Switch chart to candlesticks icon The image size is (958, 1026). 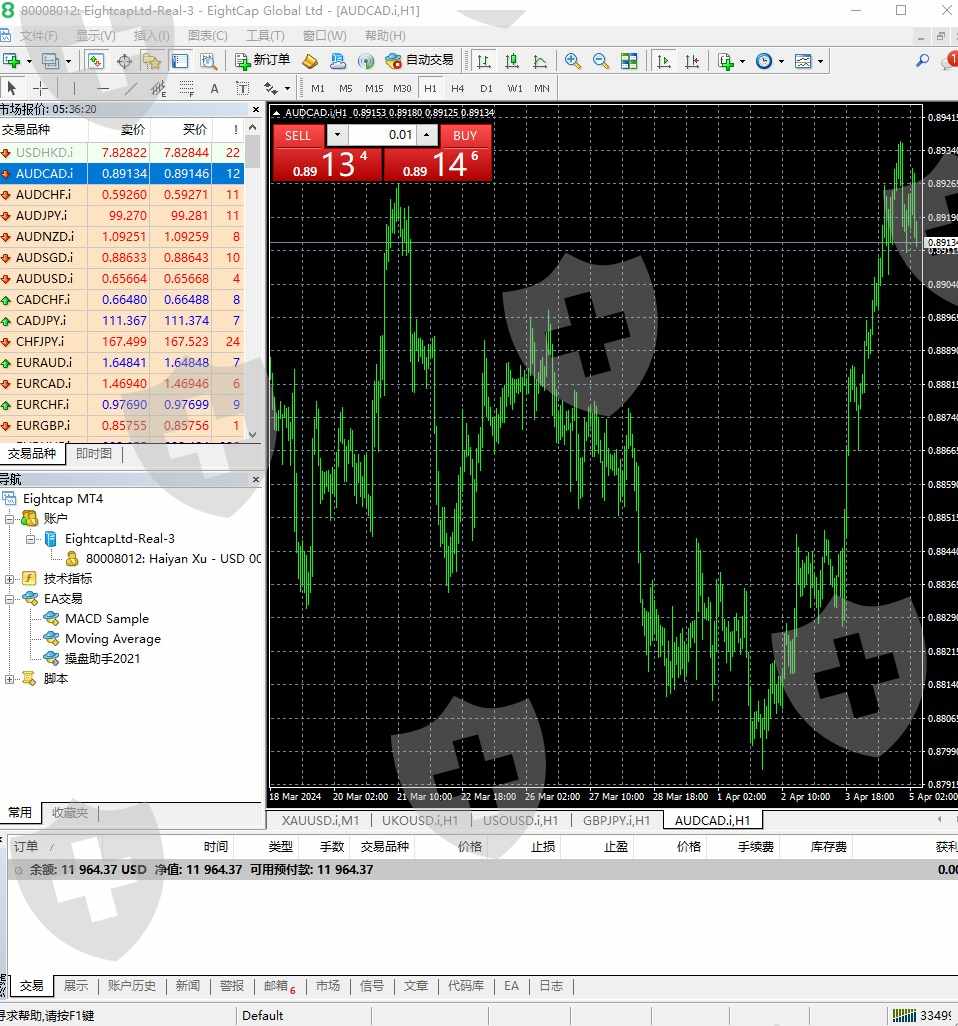512,61
